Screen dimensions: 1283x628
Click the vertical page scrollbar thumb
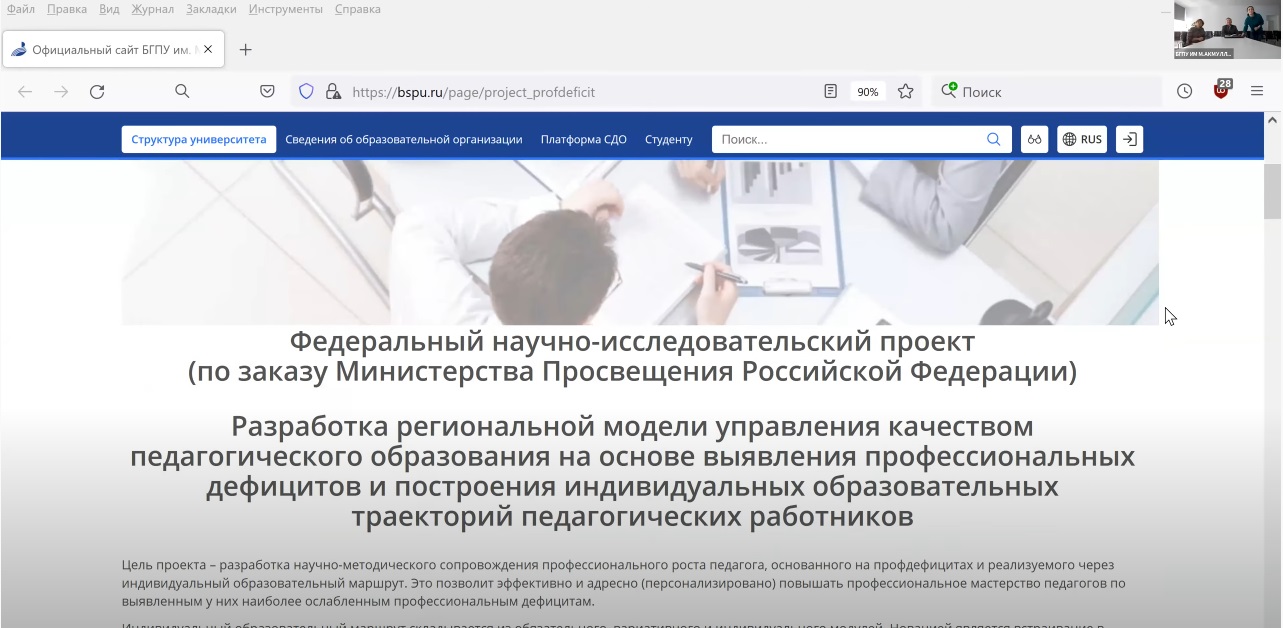(x=1272, y=190)
